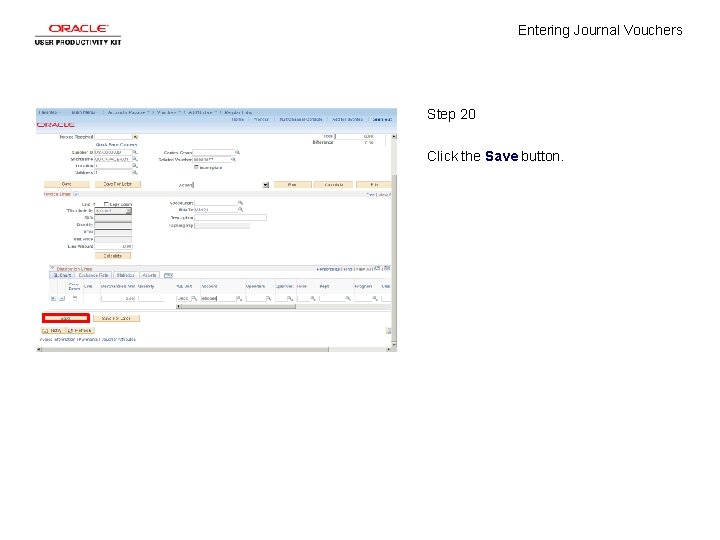Click the Sign out link
Viewport: 720px width, 540px height.
pos(382,119)
